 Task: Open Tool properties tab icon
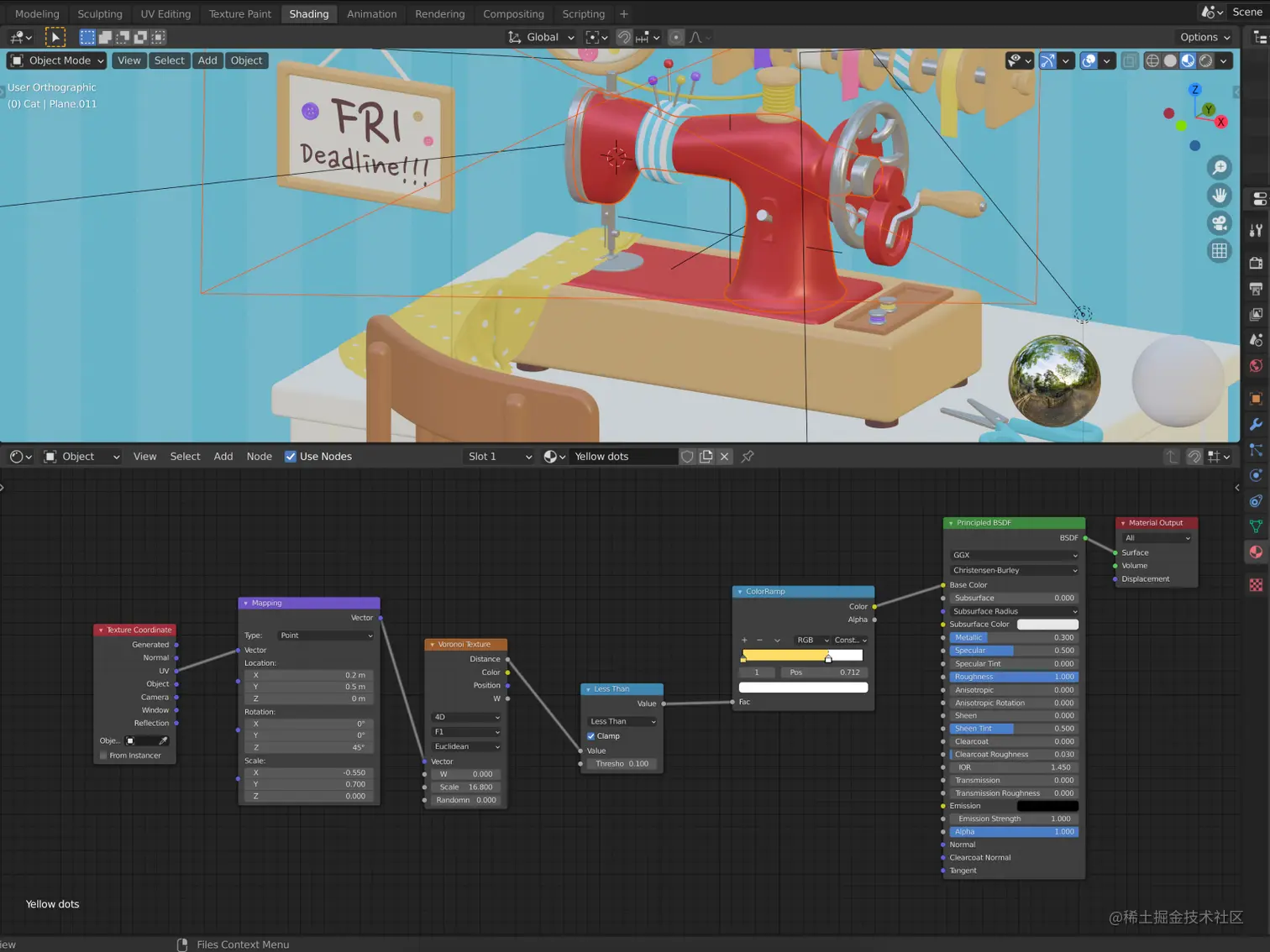tap(1256, 231)
